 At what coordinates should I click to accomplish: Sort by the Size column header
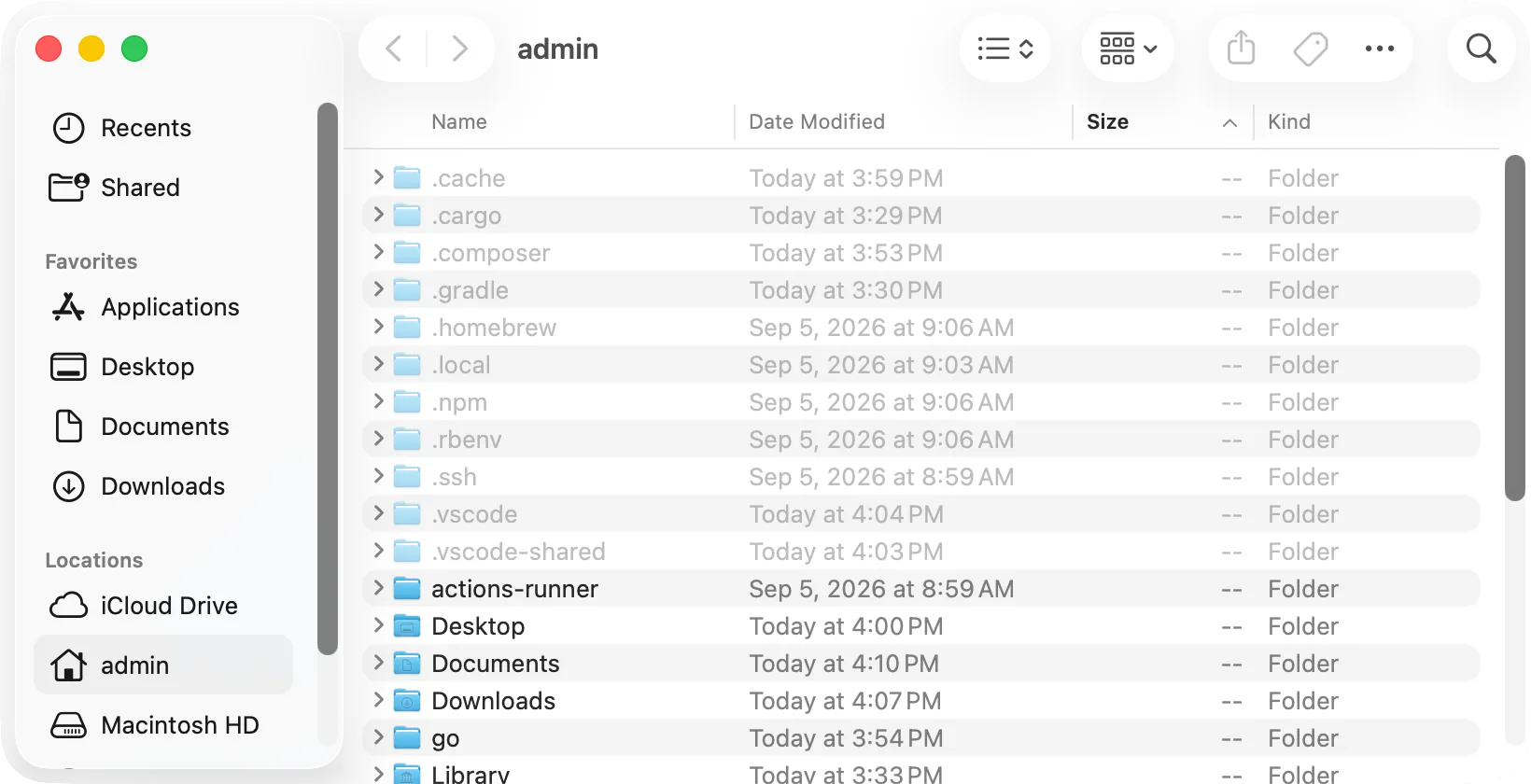(1107, 122)
